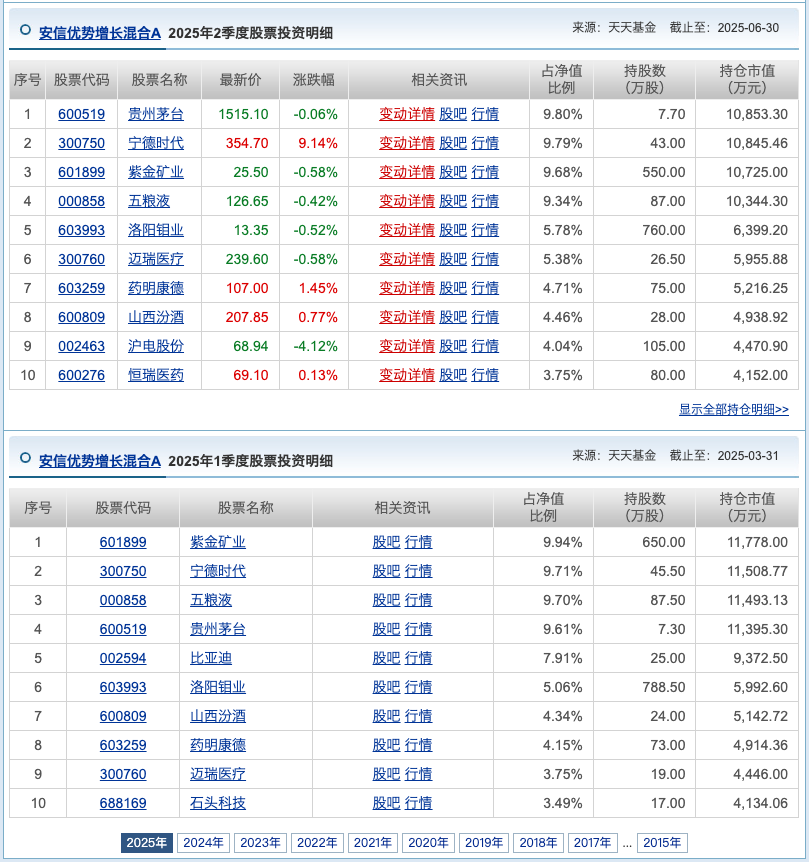
Task: Open 沪电股份 stock name link
Action: (156, 346)
